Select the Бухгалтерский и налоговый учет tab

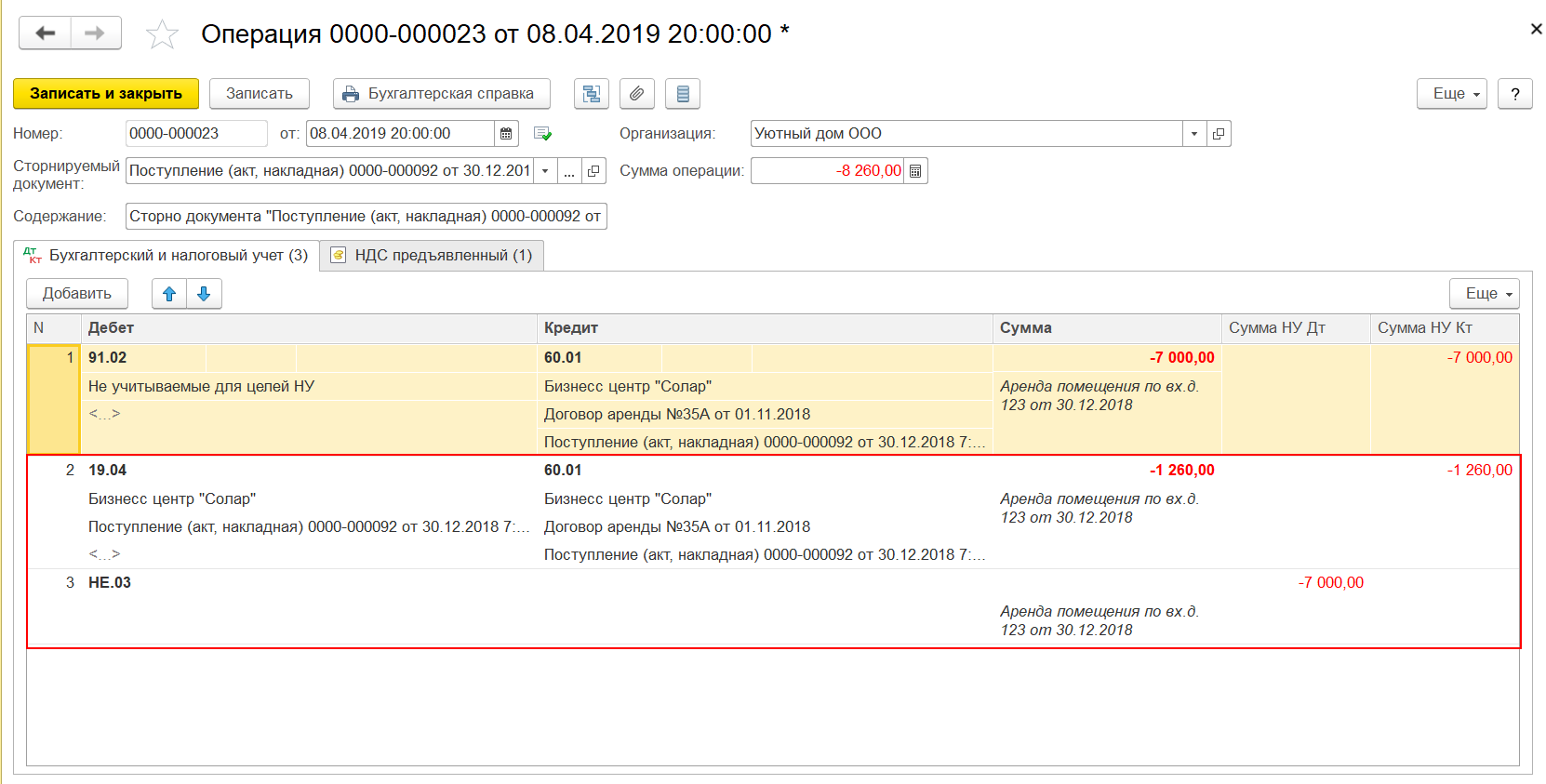(167, 256)
